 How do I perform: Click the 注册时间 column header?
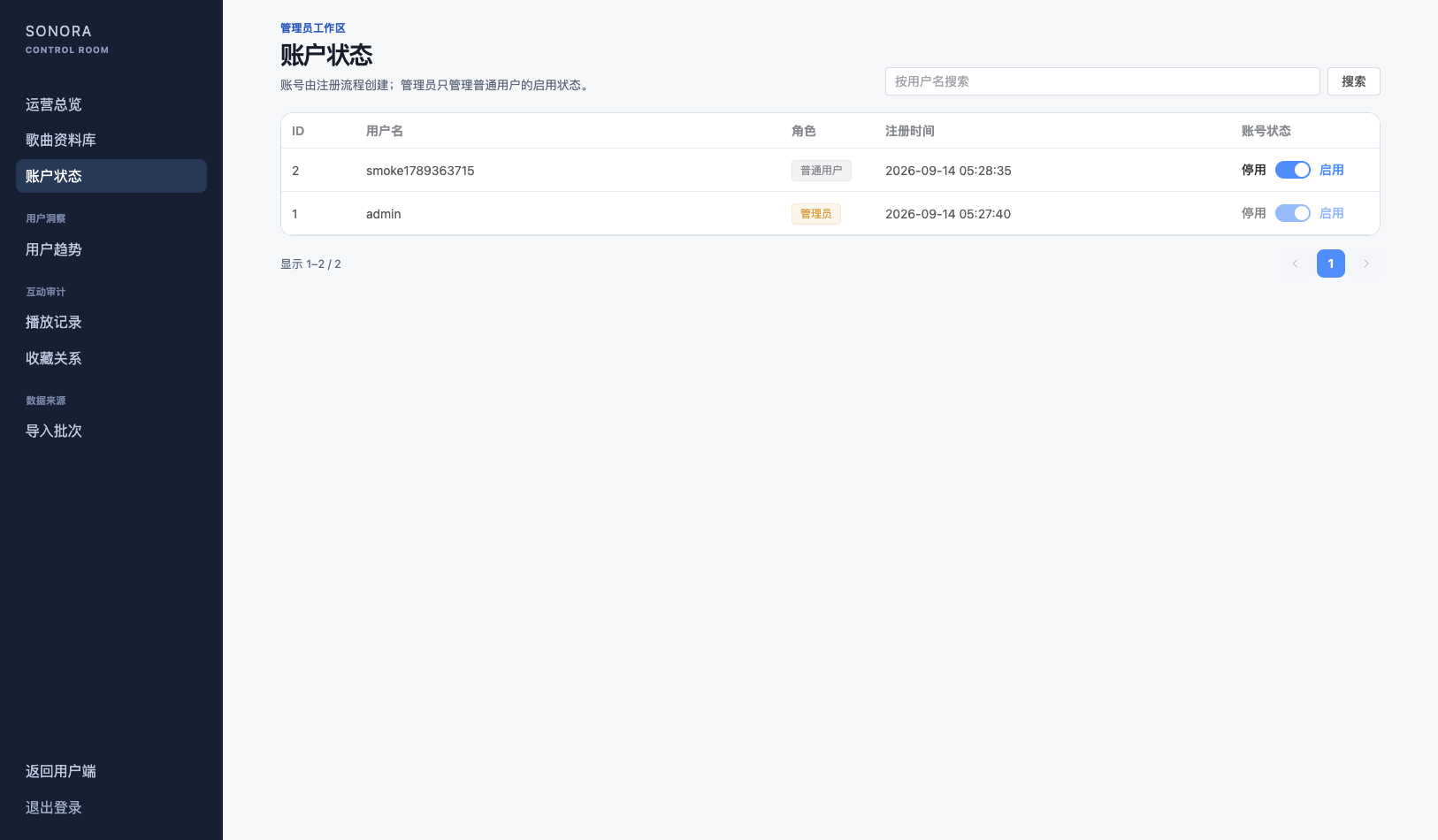910,131
